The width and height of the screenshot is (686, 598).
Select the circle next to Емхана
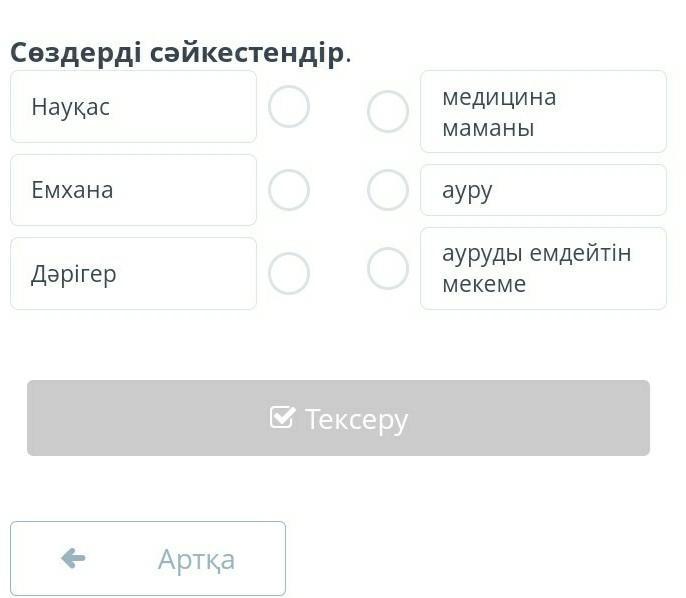pyautogui.click(x=289, y=190)
